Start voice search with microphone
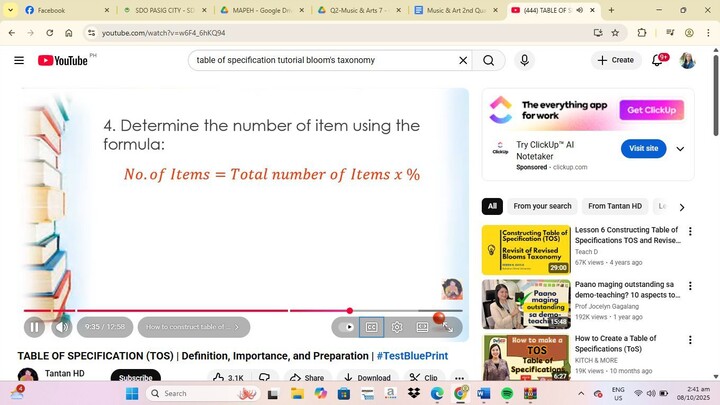720x405 pixels. pyautogui.click(x=524, y=60)
